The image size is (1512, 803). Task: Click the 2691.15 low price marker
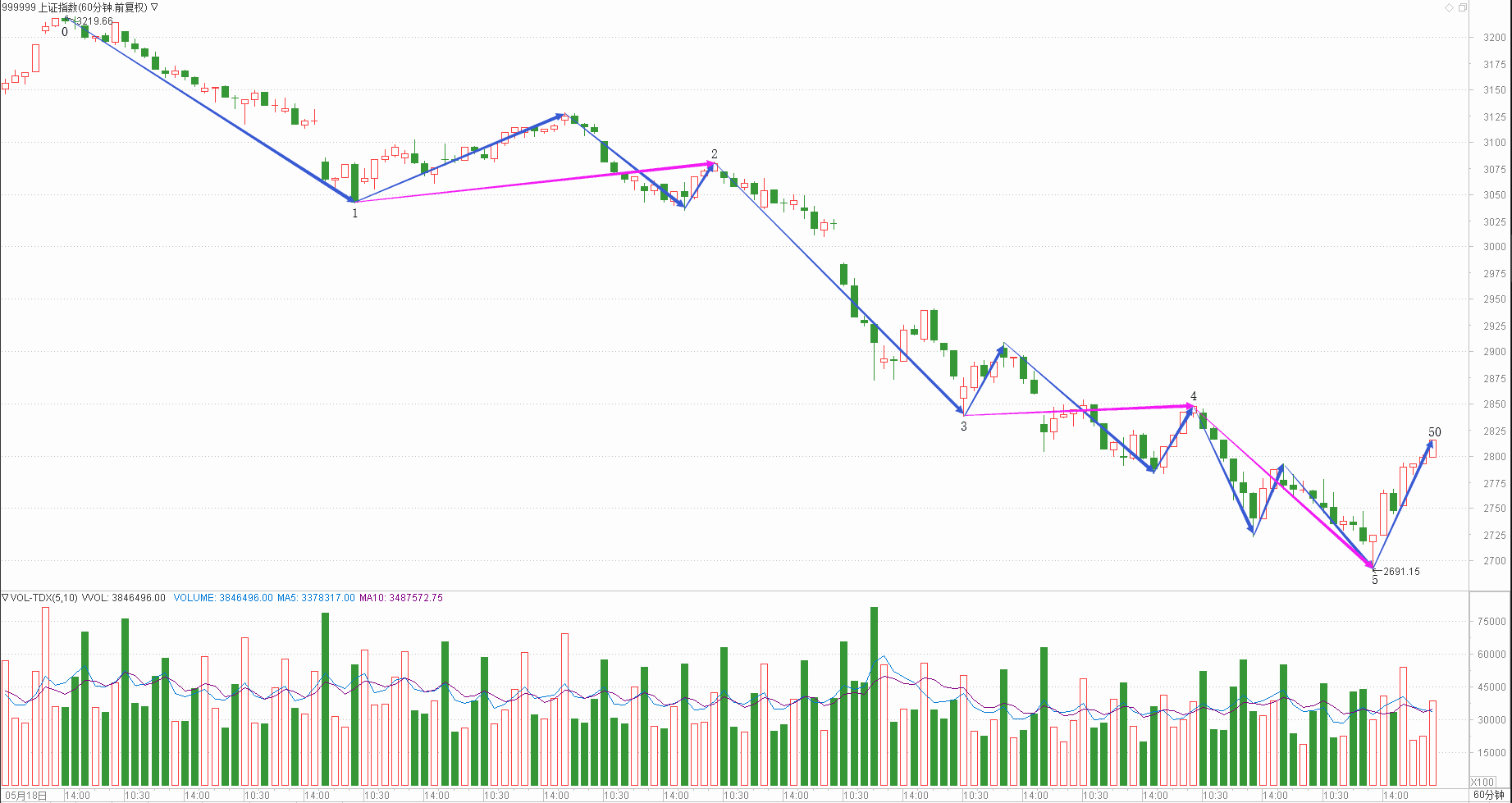point(1400,572)
